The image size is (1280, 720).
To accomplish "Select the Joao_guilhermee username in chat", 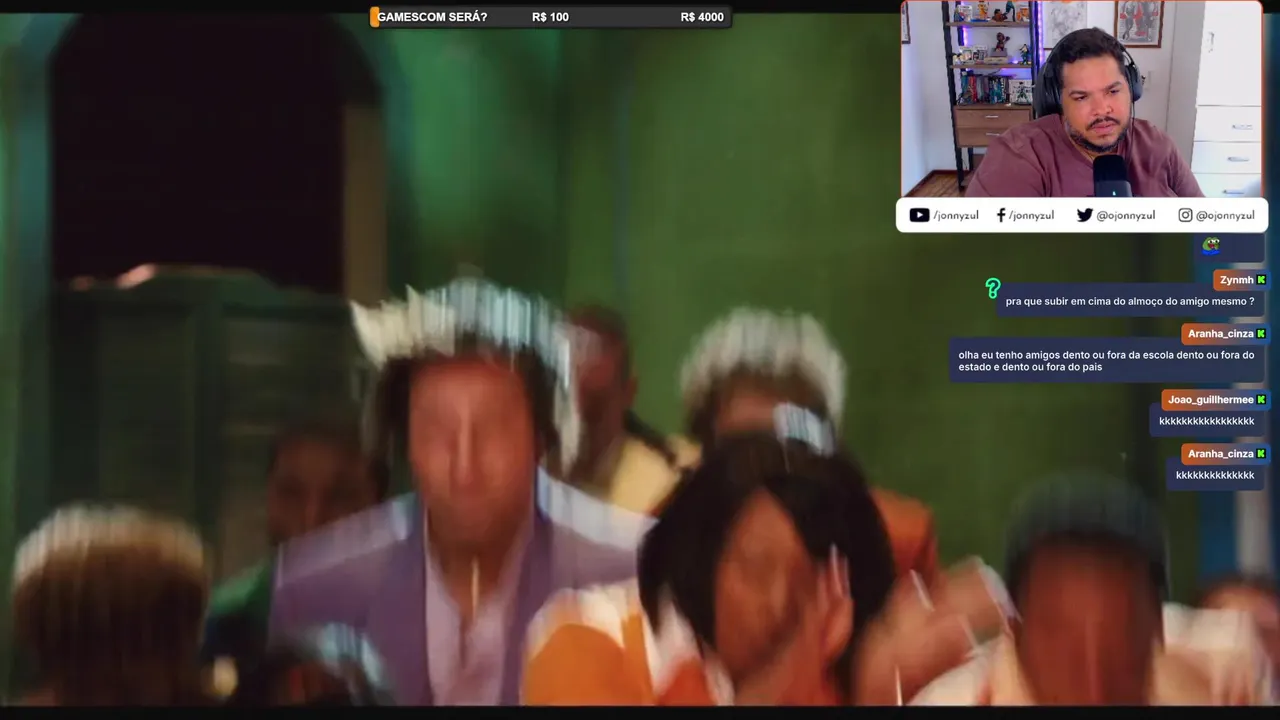I will [x=1210, y=400].
